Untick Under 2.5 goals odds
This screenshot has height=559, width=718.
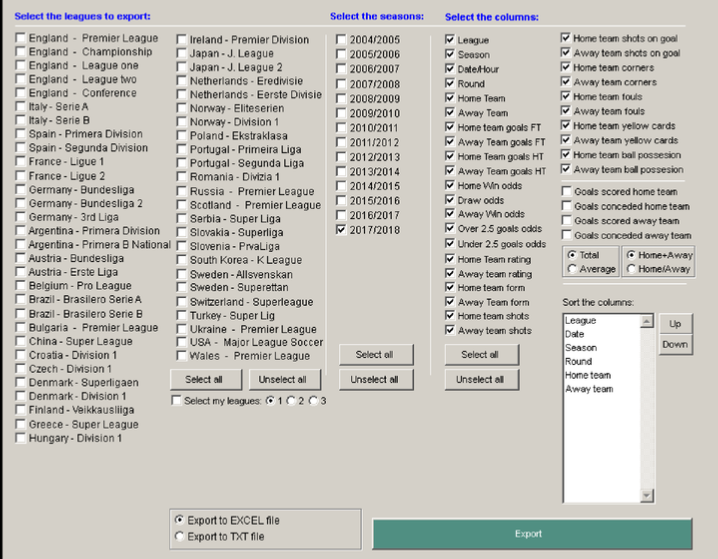tap(450, 244)
